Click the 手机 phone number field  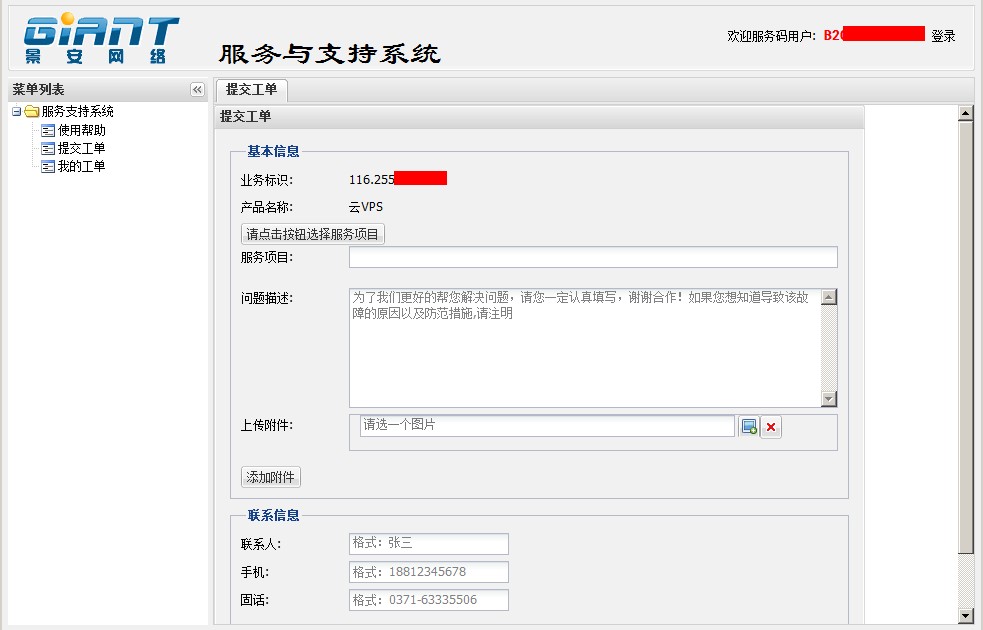click(428, 572)
